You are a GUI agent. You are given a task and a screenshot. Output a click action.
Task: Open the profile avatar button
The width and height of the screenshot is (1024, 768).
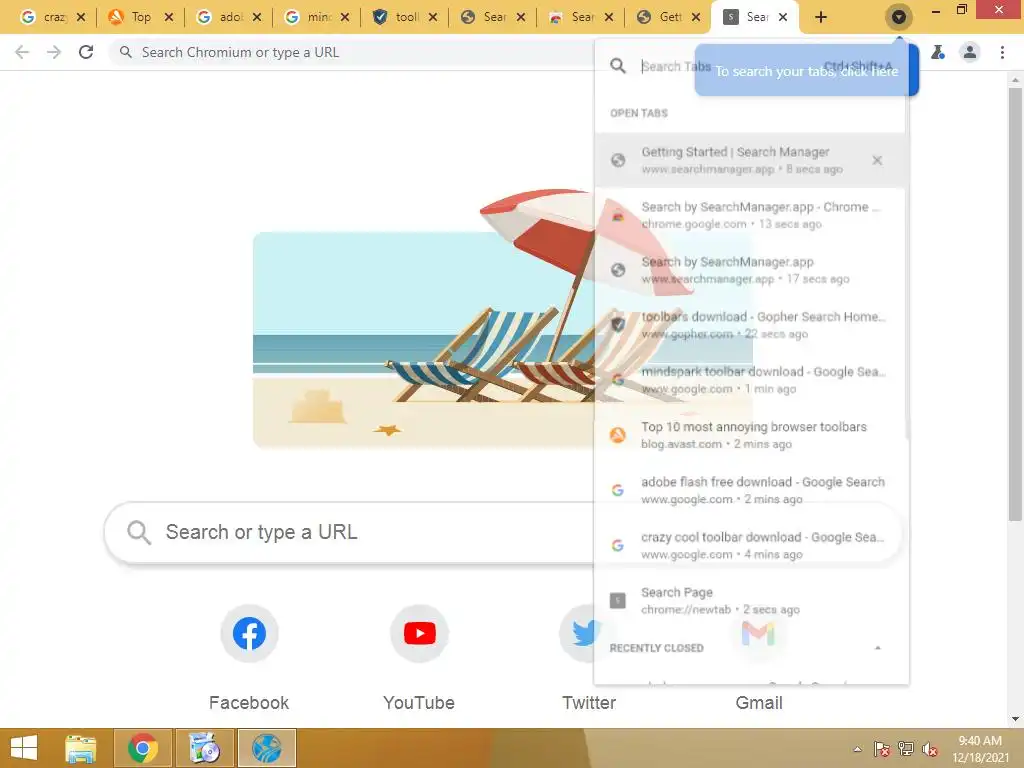(970, 52)
